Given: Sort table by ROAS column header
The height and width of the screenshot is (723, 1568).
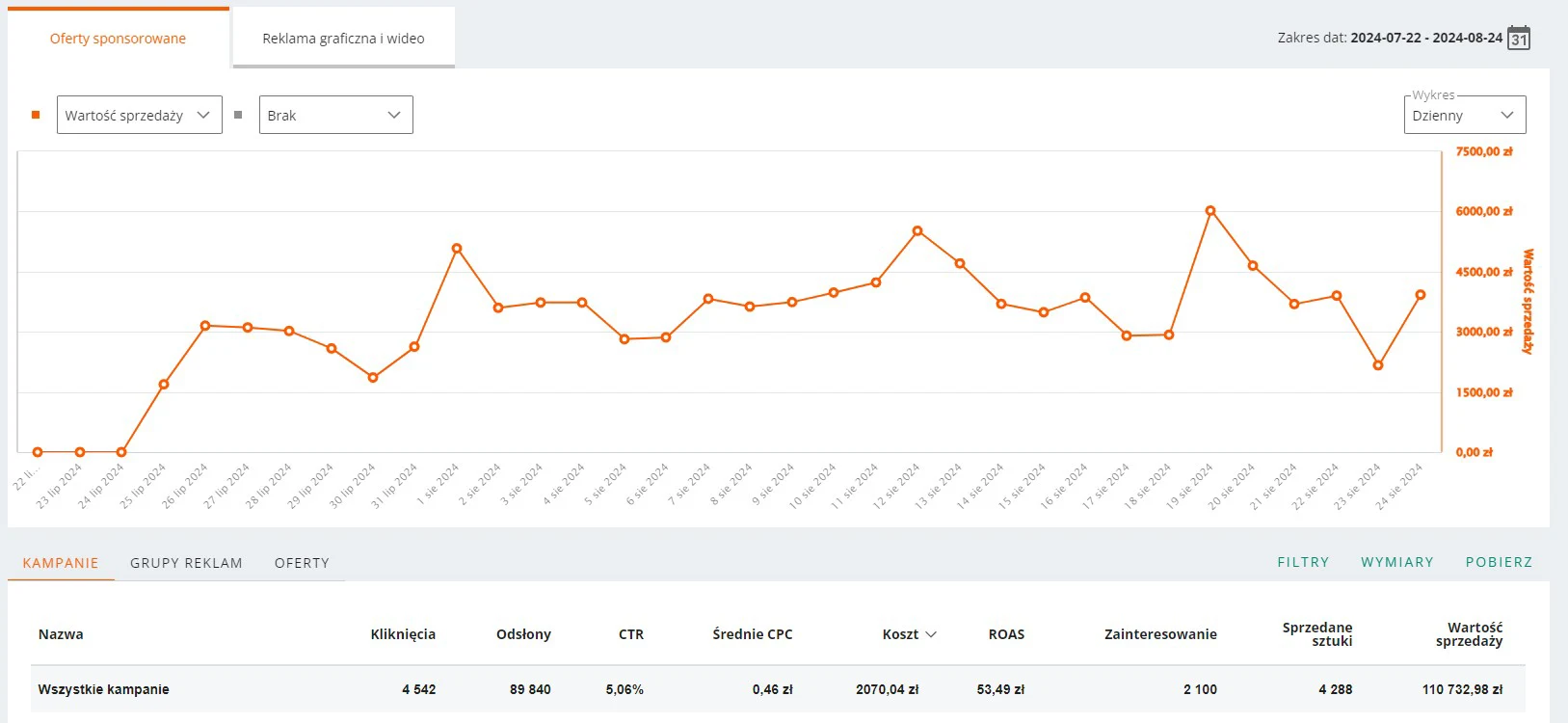Looking at the screenshot, I should point(1006,634).
